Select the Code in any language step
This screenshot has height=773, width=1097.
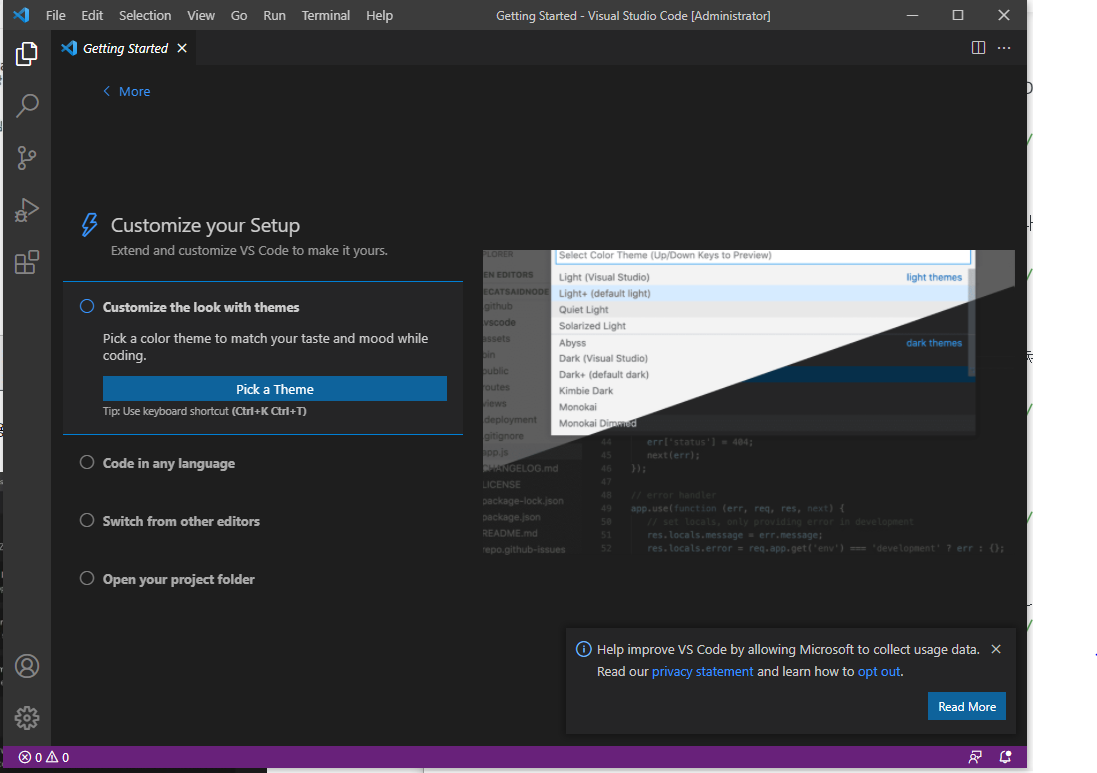pyautogui.click(x=169, y=463)
